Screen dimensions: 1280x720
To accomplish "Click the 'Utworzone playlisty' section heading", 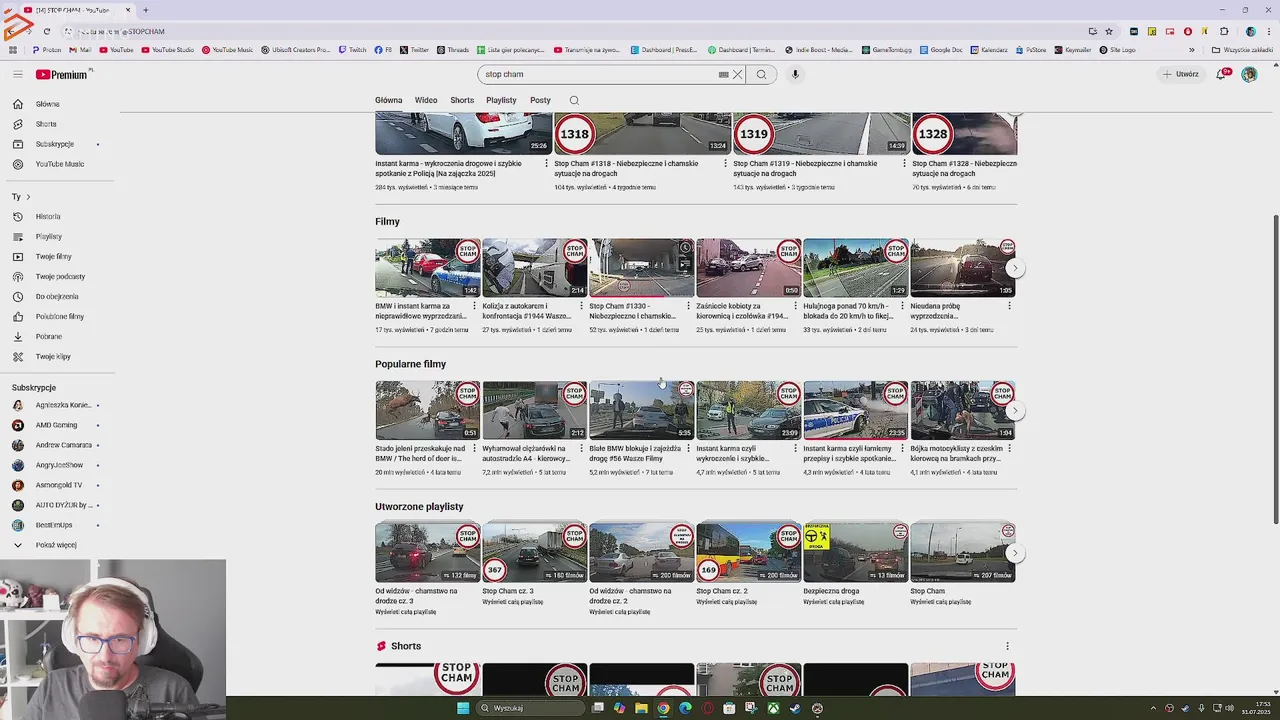I will pyautogui.click(x=419, y=507).
